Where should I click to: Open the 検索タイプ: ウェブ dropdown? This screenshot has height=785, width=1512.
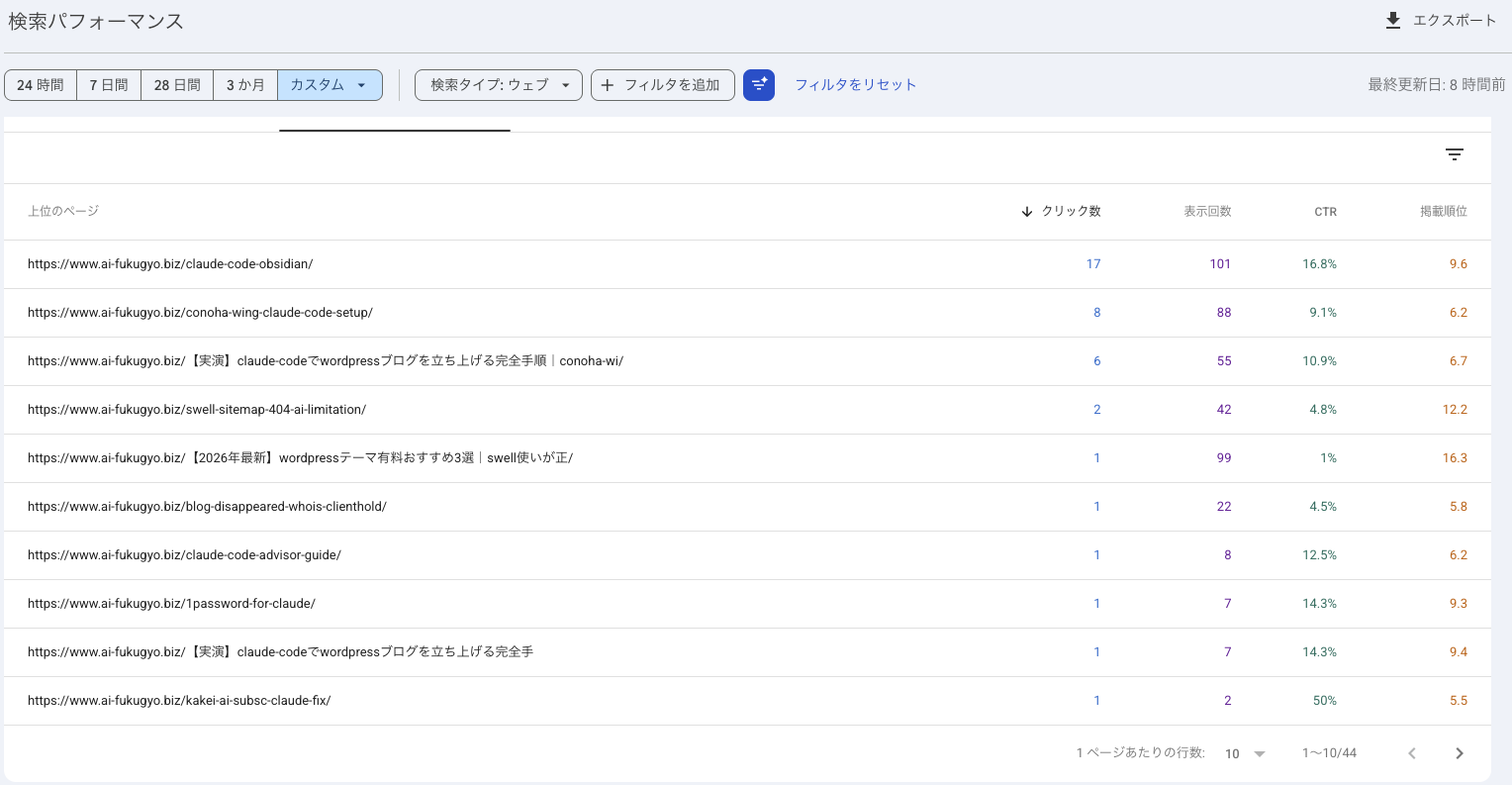(499, 85)
